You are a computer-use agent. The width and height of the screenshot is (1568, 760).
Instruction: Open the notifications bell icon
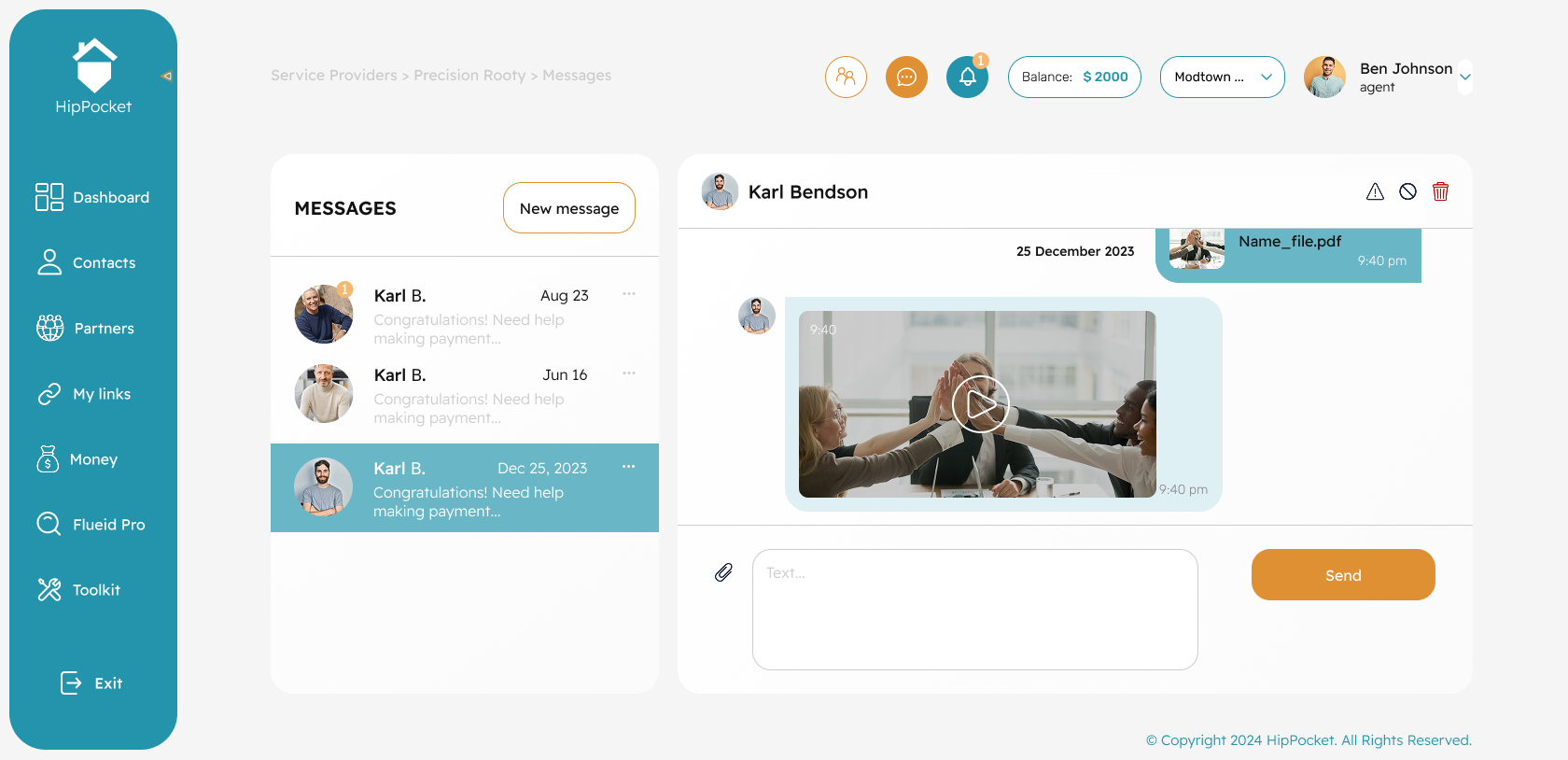point(967,77)
